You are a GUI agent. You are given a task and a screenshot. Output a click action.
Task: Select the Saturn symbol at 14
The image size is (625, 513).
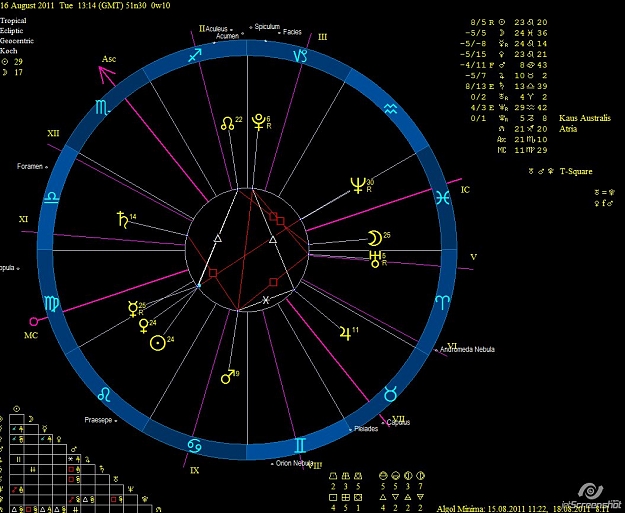(x=122, y=220)
